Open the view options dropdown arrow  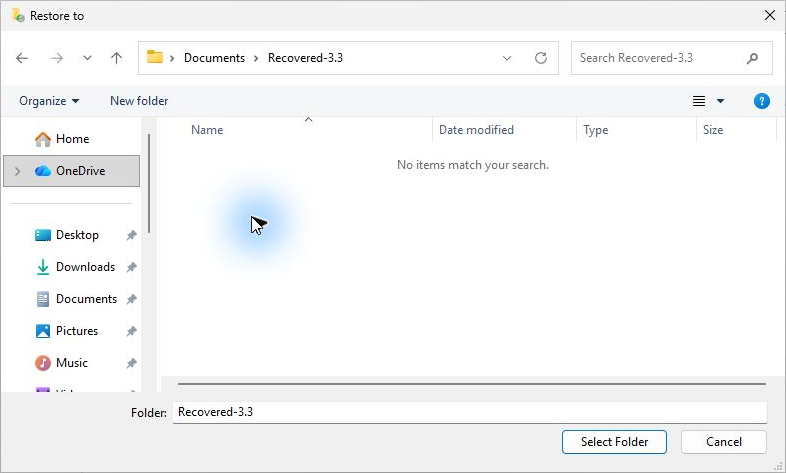point(720,101)
